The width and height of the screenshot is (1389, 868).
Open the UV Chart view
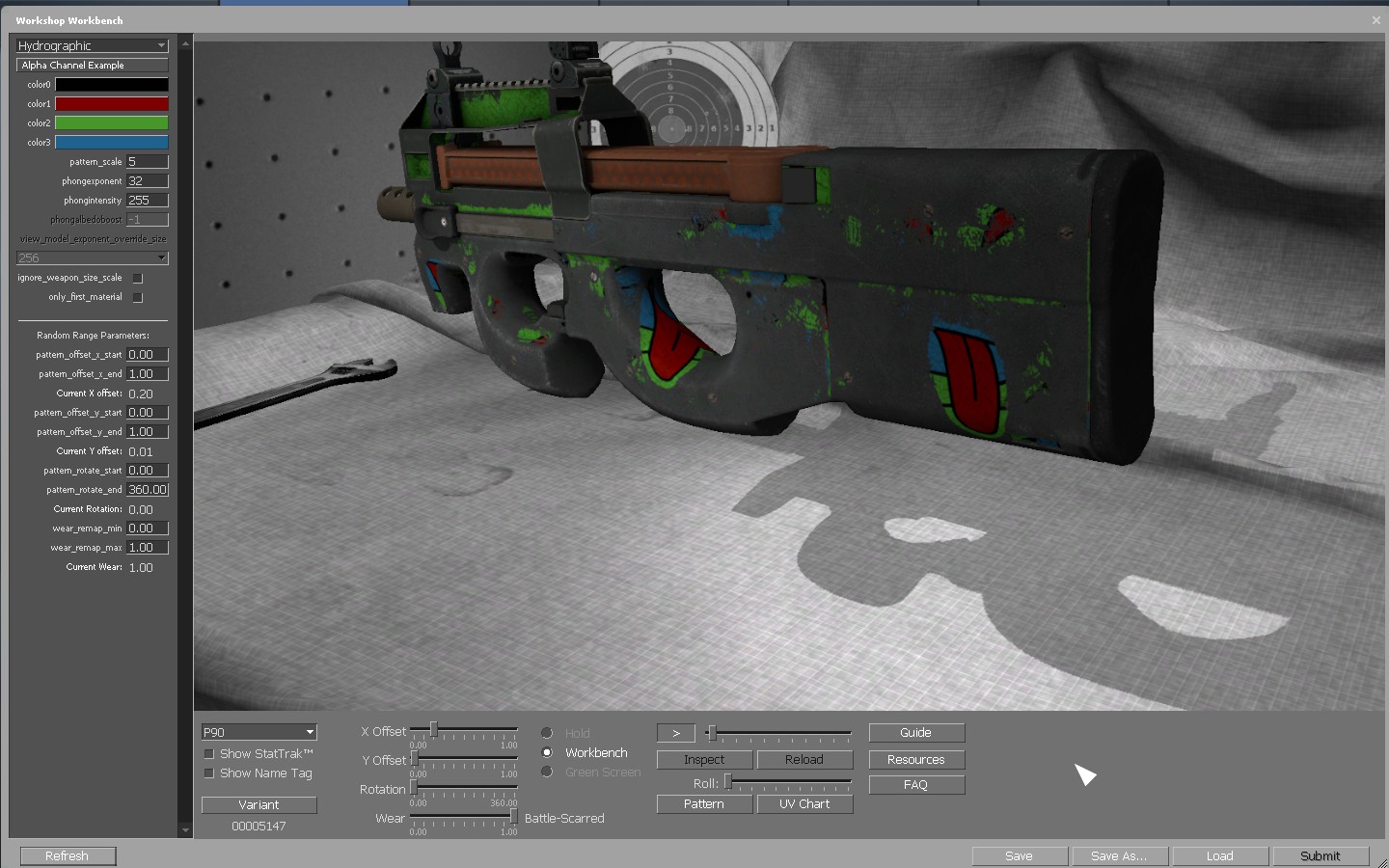[804, 804]
